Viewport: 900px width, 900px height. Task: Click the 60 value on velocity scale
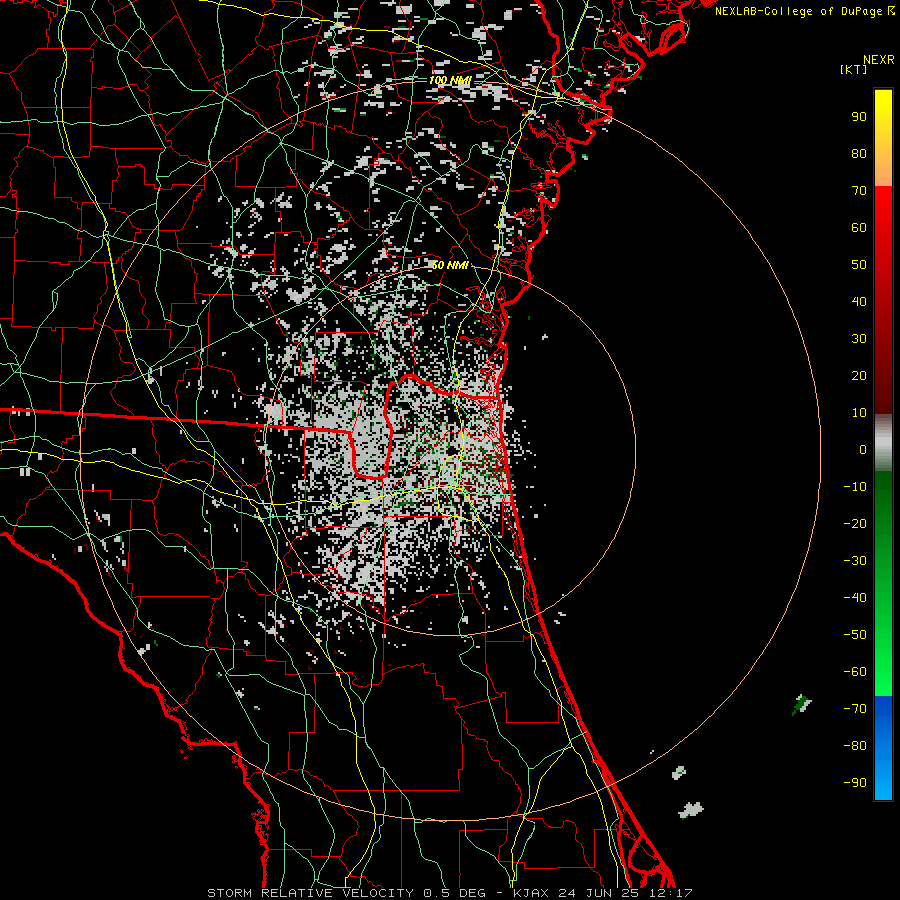859,227
